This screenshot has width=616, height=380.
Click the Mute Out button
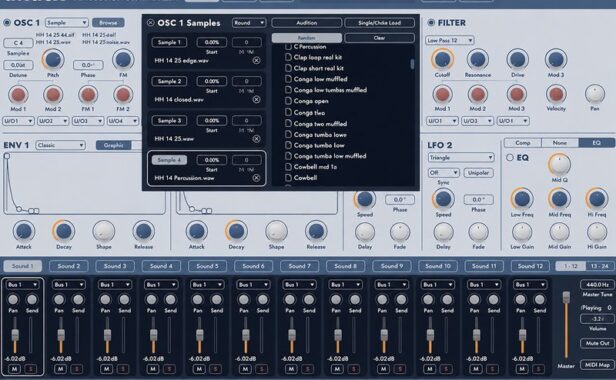(x=597, y=343)
